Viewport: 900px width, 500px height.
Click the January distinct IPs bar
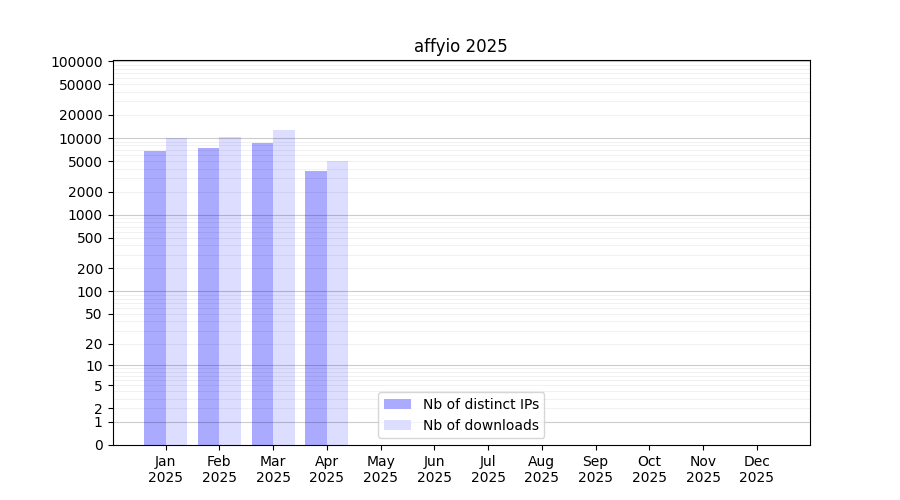coord(155,298)
